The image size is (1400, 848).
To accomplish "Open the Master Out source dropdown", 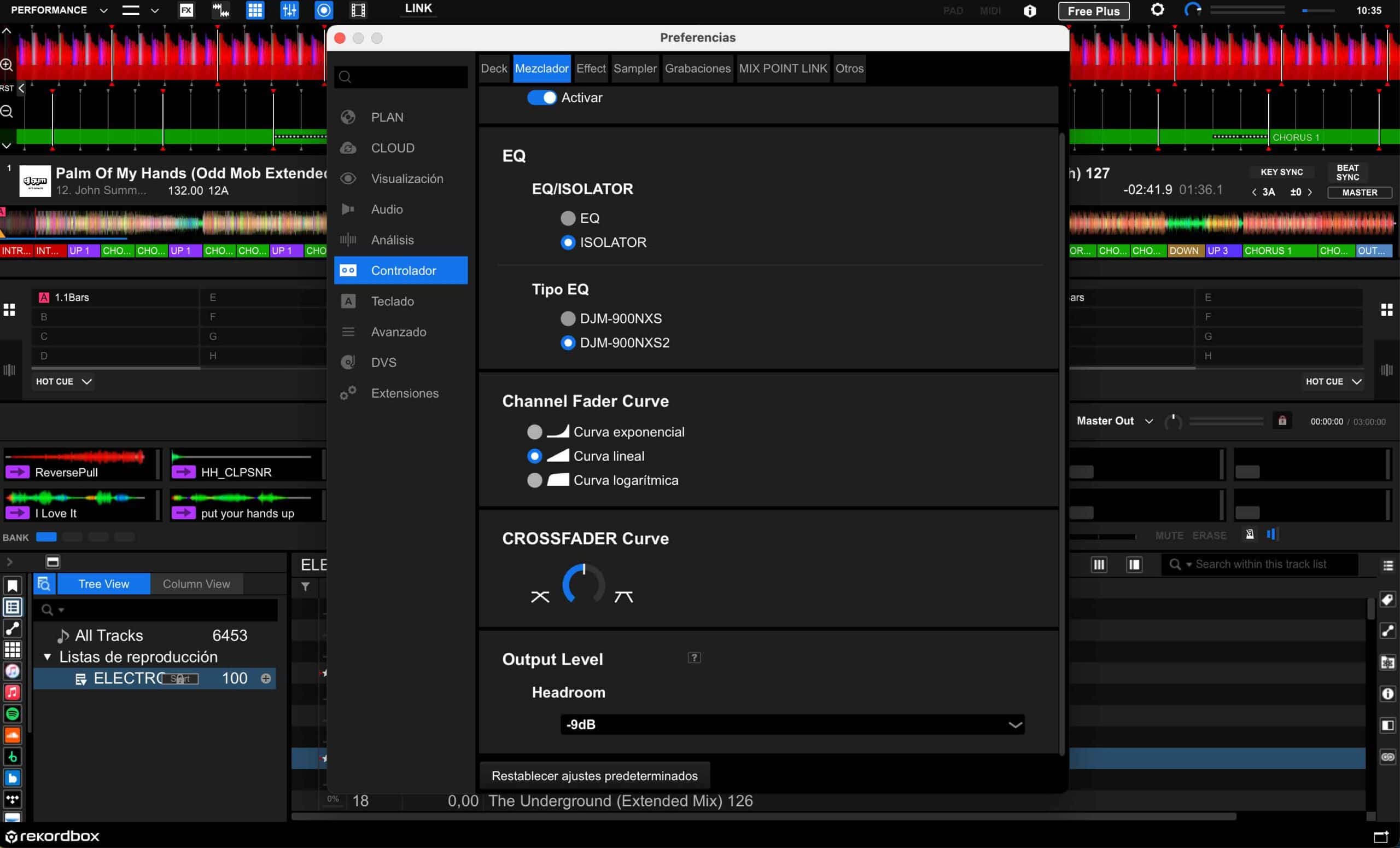I will click(x=1149, y=421).
